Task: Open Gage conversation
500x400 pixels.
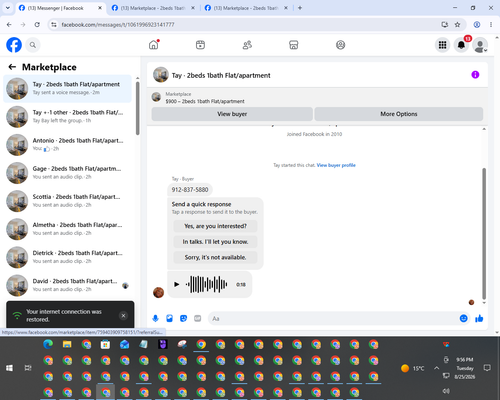Action: (x=67, y=173)
